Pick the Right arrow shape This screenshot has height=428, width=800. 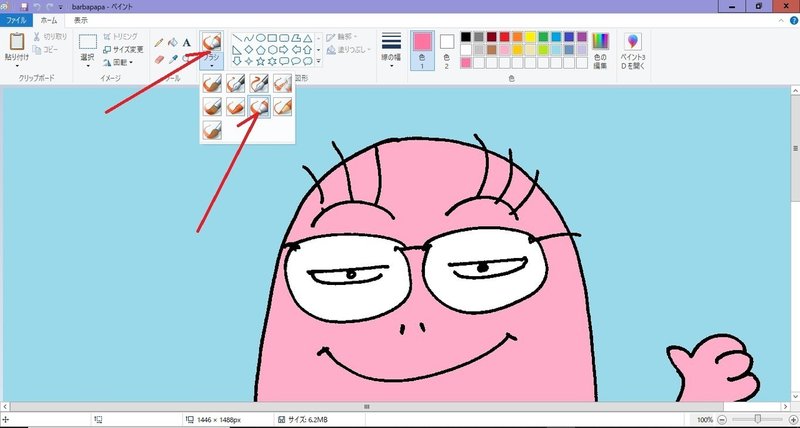coord(284,50)
